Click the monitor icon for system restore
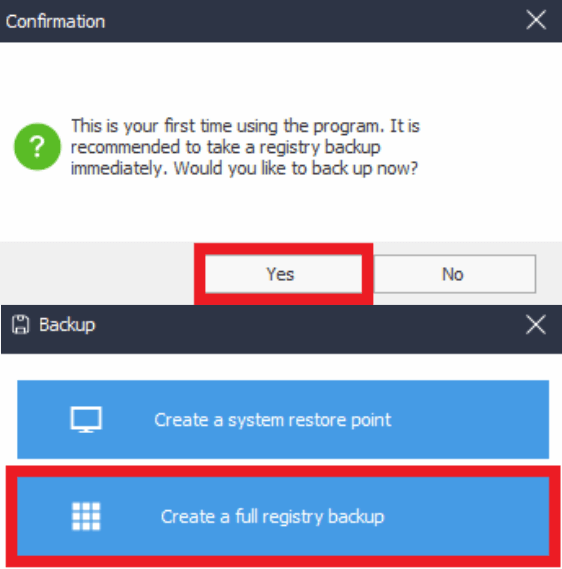 point(86,419)
